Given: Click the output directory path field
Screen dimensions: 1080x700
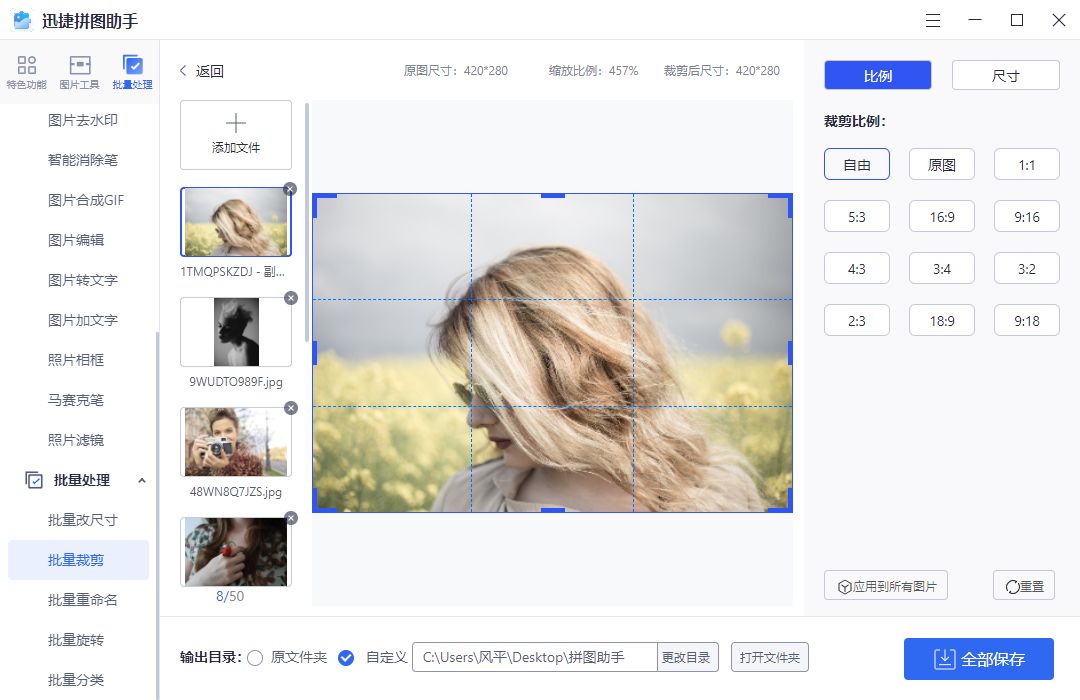Looking at the screenshot, I should (535, 657).
